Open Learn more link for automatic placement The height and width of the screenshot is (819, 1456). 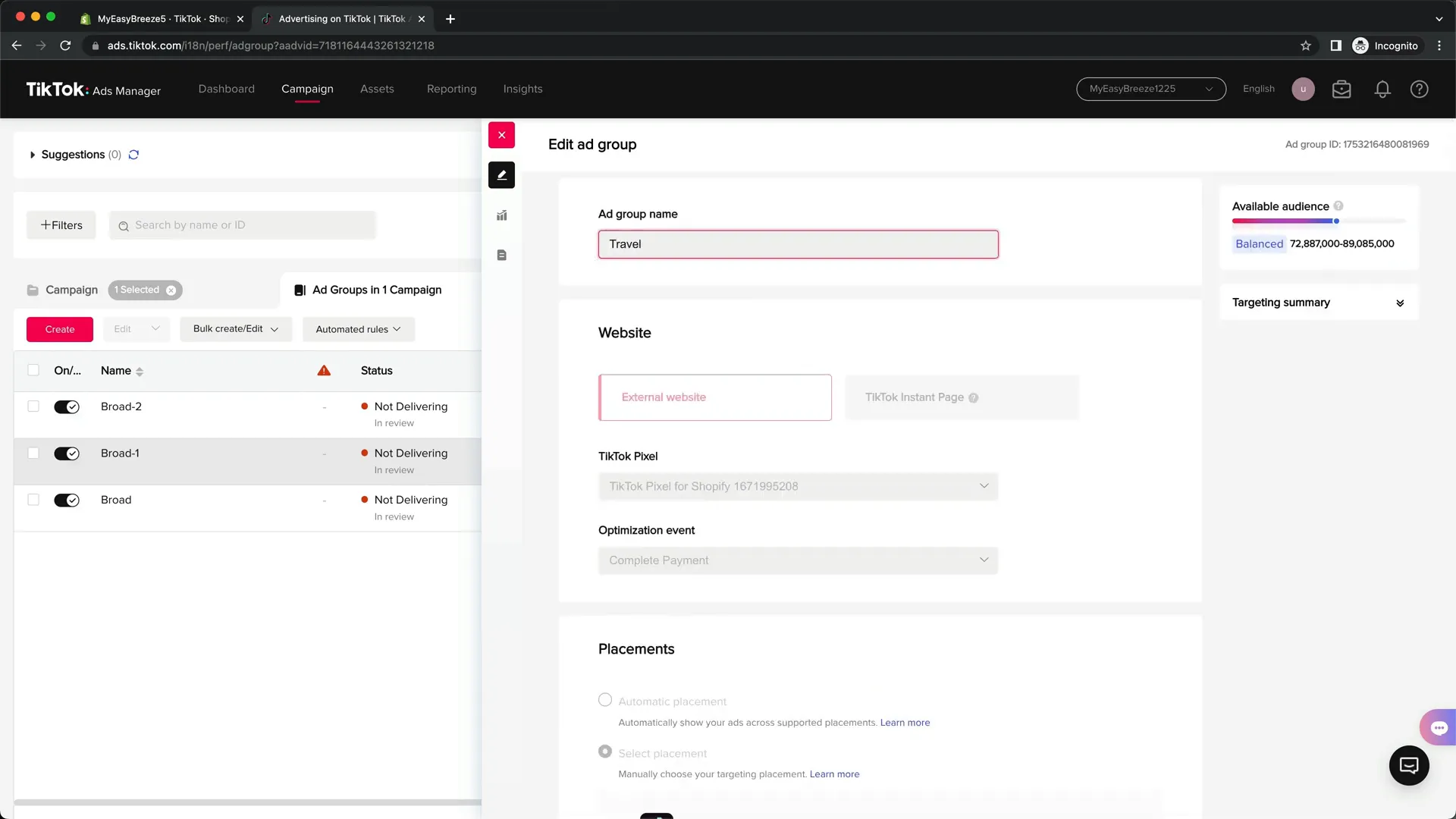click(x=905, y=723)
